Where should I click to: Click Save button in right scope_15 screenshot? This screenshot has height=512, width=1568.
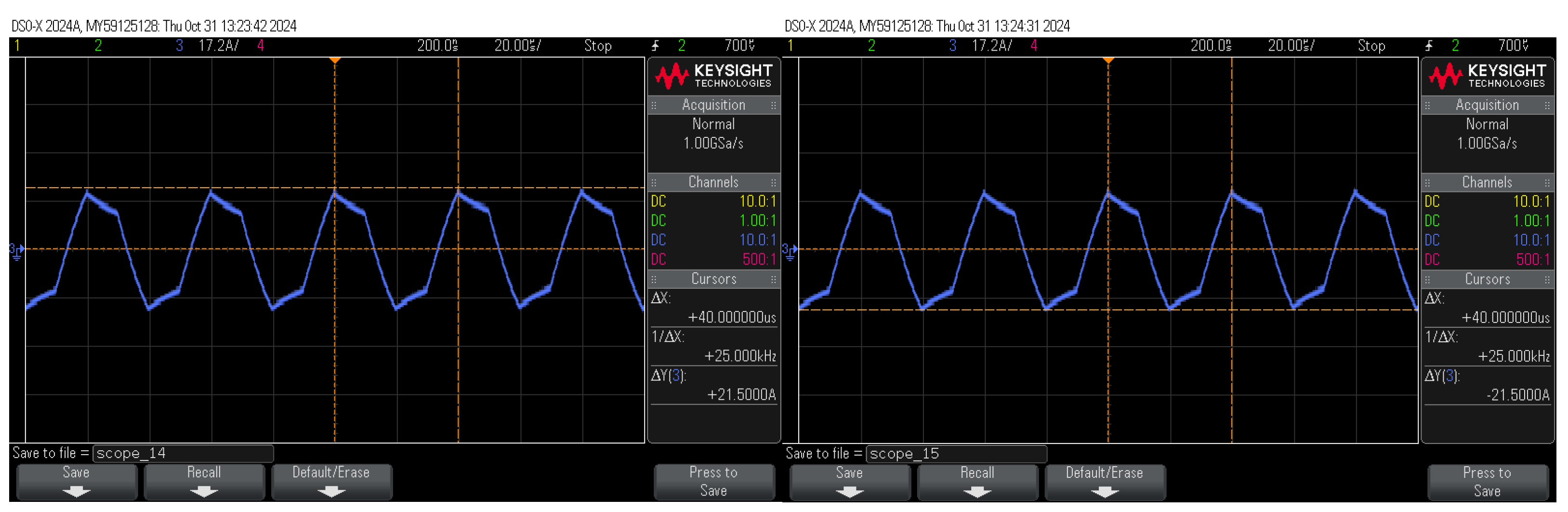click(x=850, y=482)
